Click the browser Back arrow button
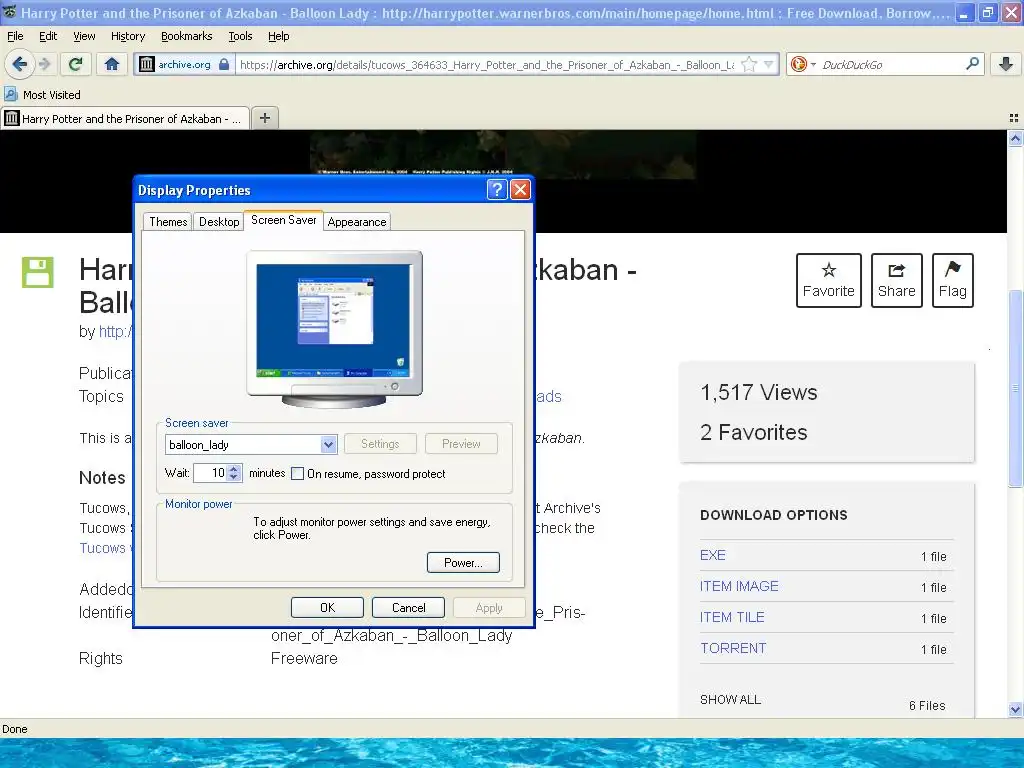Viewport: 1024px width, 768px height. [19, 64]
